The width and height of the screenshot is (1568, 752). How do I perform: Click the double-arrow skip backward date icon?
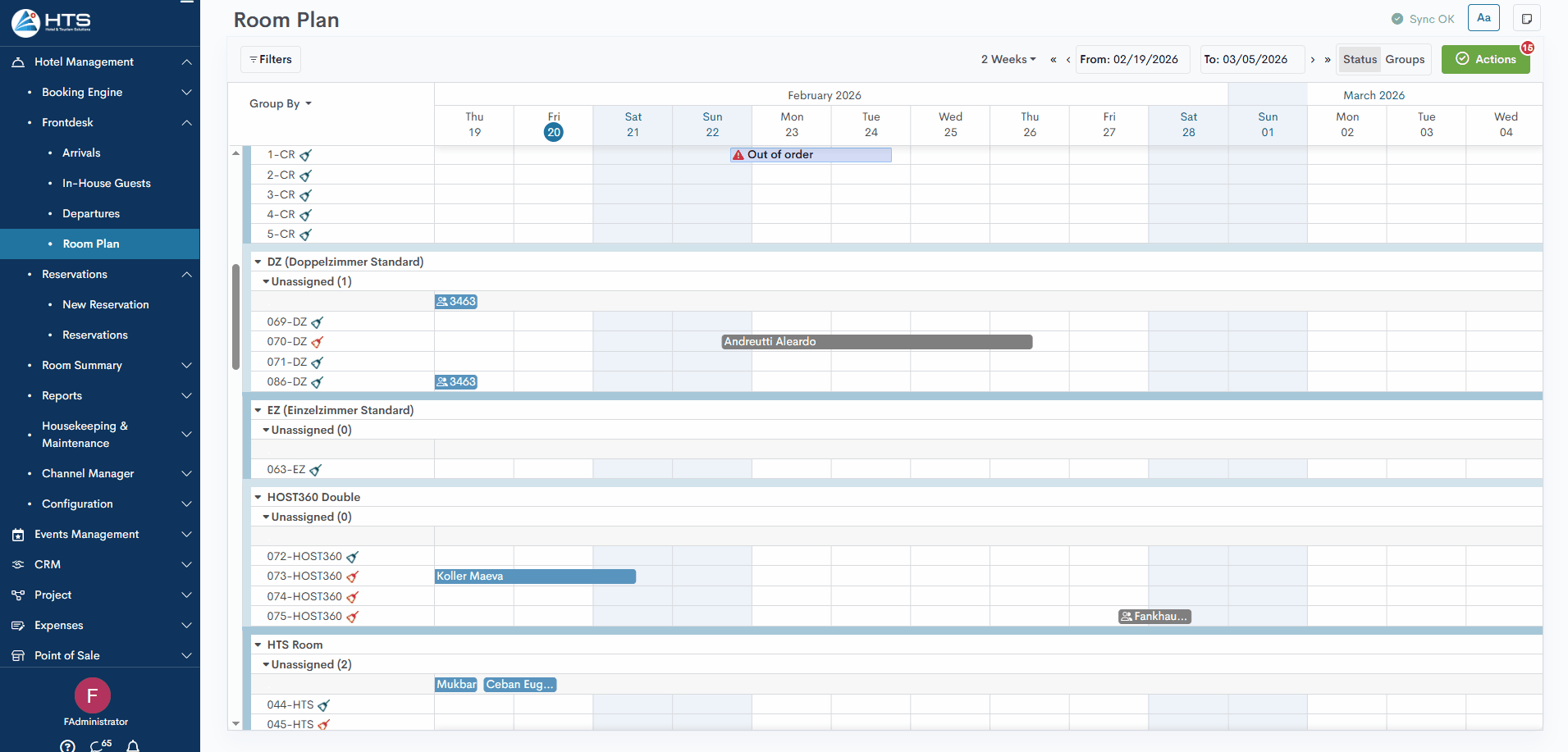tap(1054, 60)
